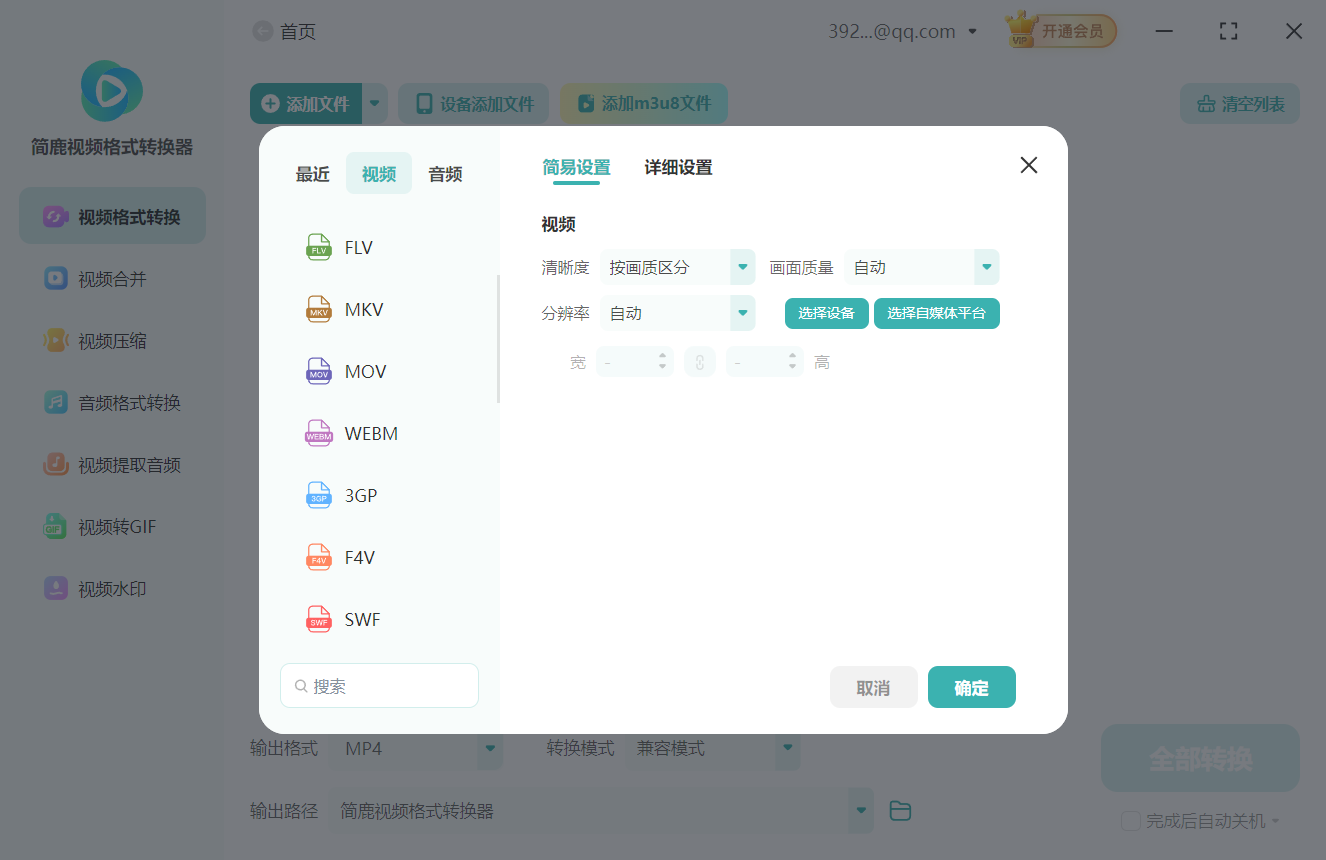This screenshot has height=860, width=1326.
Task: Toggle the width-height link chain icon
Action: (x=700, y=361)
